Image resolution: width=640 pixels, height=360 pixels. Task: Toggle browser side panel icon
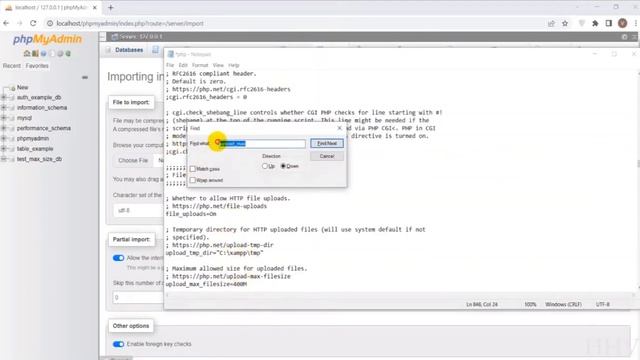[609, 23]
